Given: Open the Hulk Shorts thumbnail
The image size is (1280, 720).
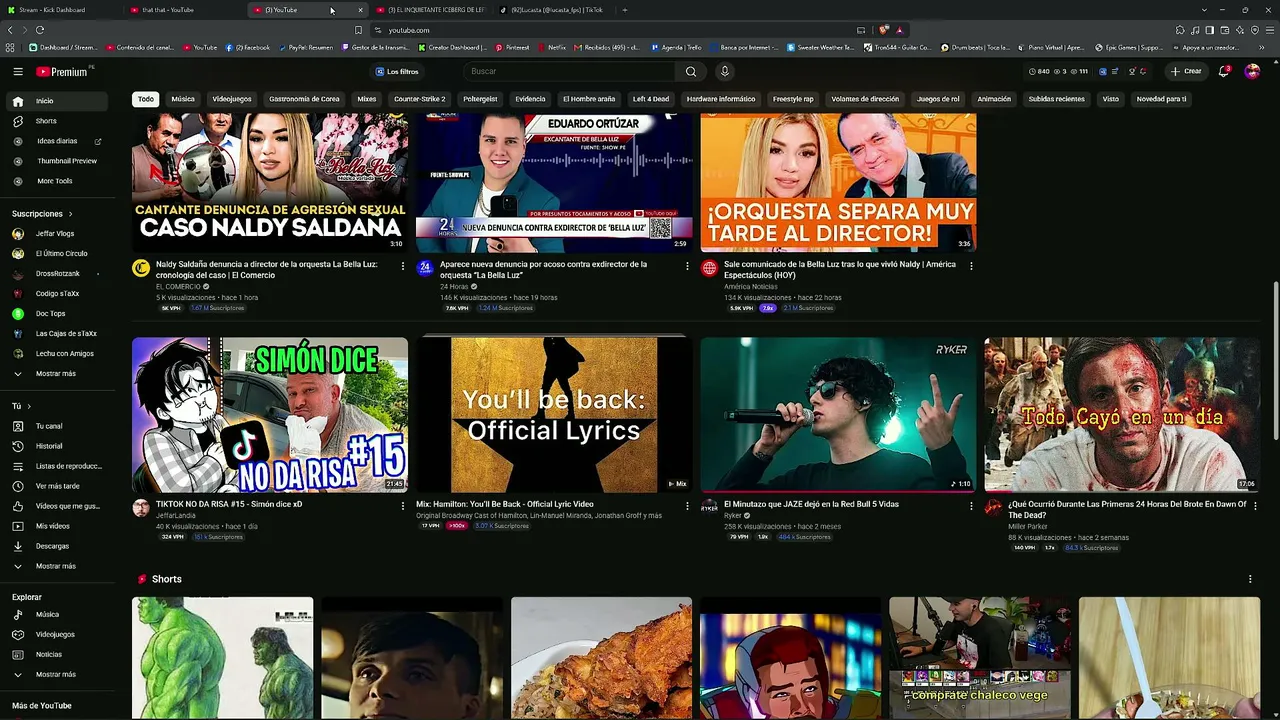Looking at the screenshot, I should [x=222, y=658].
